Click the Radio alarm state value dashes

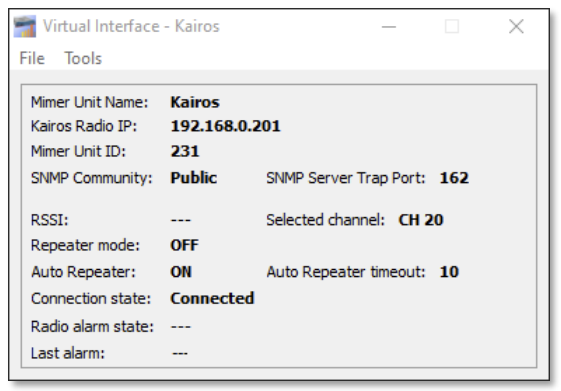(x=181, y=326)
